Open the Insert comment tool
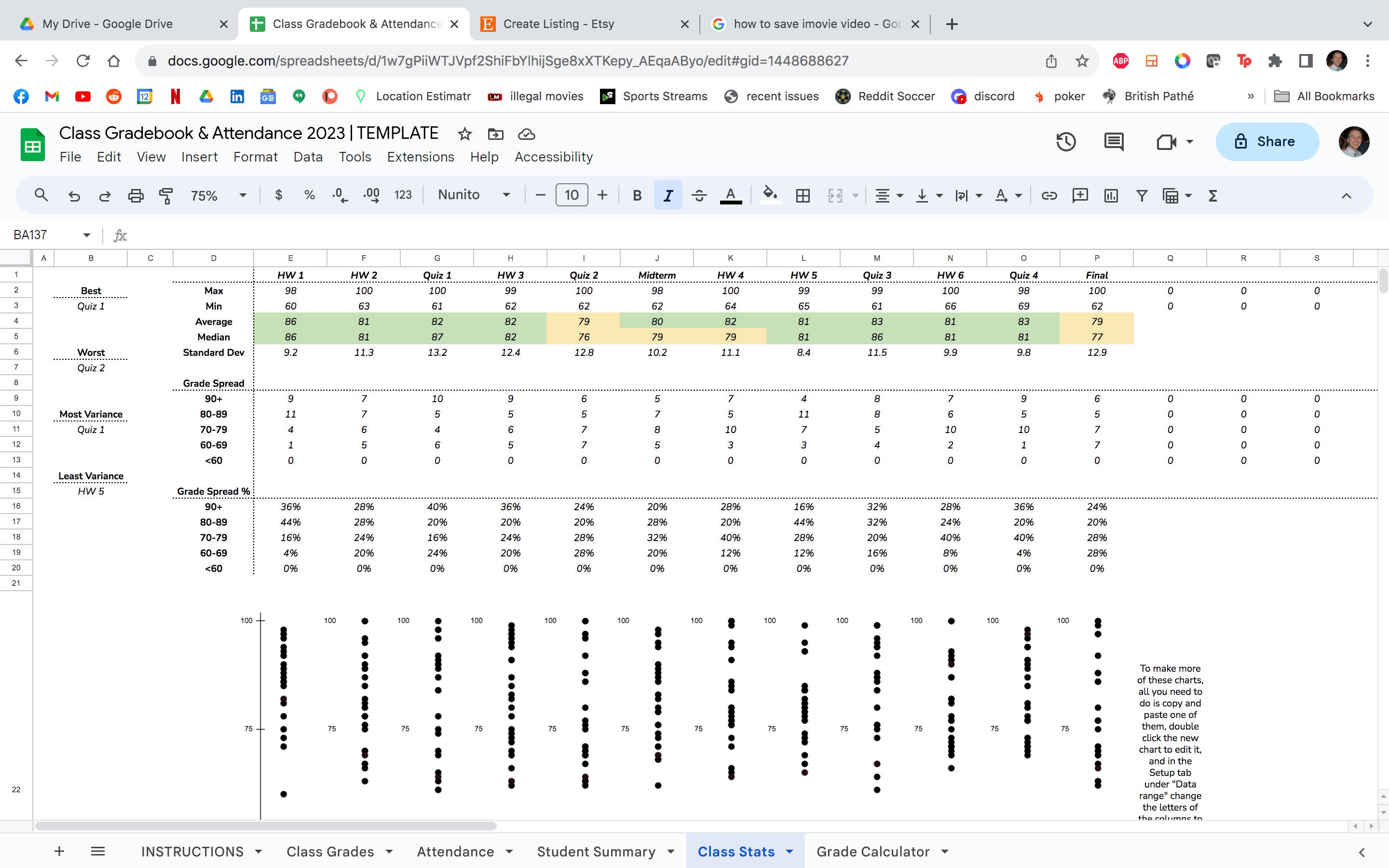The width and height of the screenshot is (1389, 868). click(1080, 195)
